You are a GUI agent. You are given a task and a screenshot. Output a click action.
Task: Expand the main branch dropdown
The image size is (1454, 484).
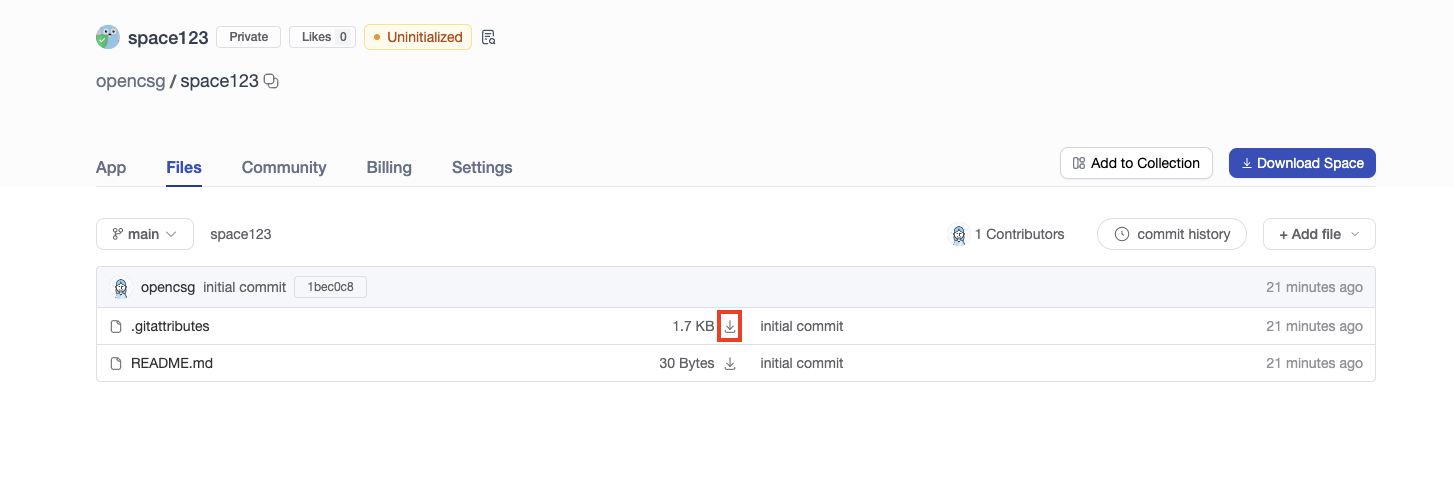pos(145,234)
